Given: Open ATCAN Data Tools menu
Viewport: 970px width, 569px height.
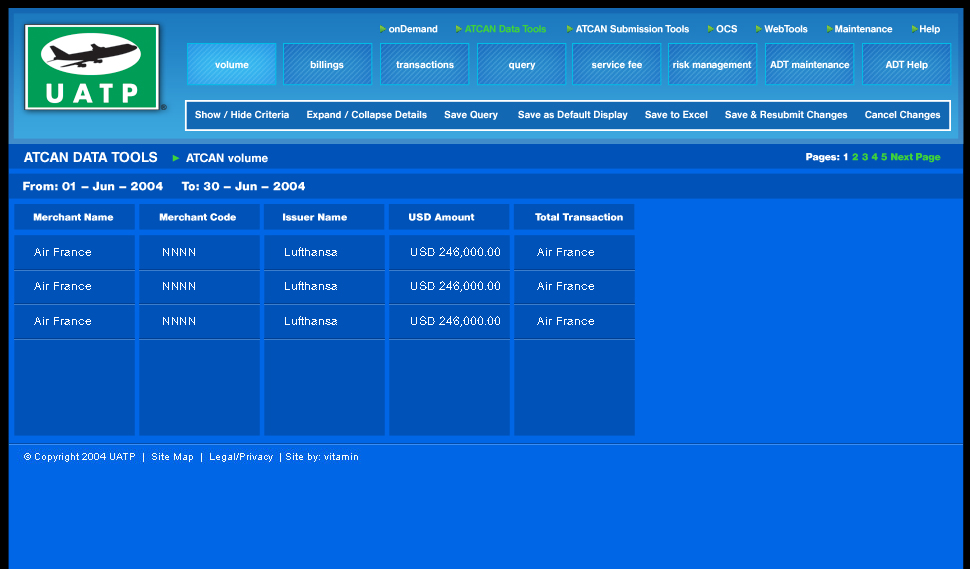Looking at the screenshot, I should [505, 29].
